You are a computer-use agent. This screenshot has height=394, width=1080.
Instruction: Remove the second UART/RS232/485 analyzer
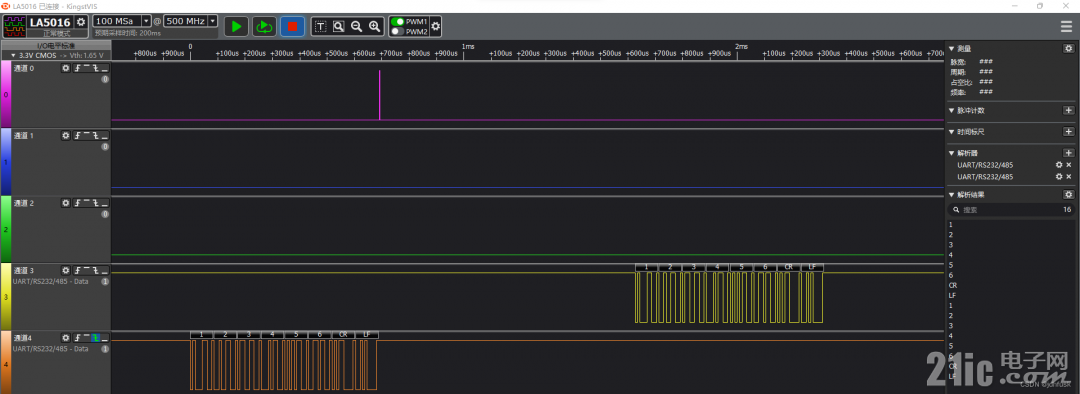click(x=1069, y=177)
